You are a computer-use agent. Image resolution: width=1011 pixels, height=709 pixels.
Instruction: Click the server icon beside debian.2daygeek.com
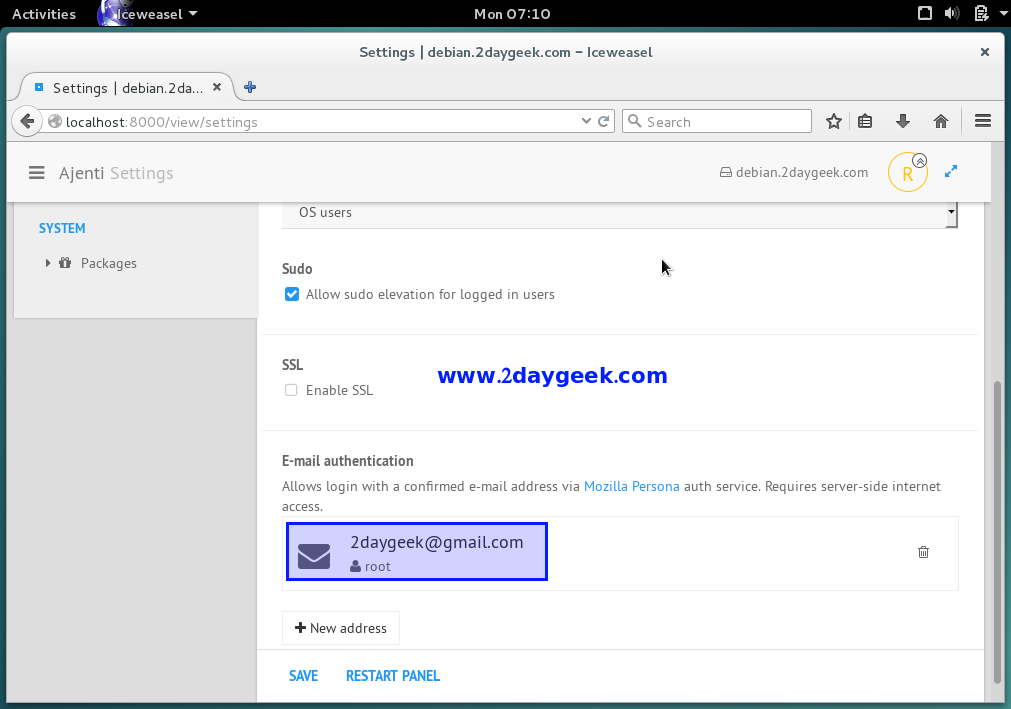pos(726,172)
